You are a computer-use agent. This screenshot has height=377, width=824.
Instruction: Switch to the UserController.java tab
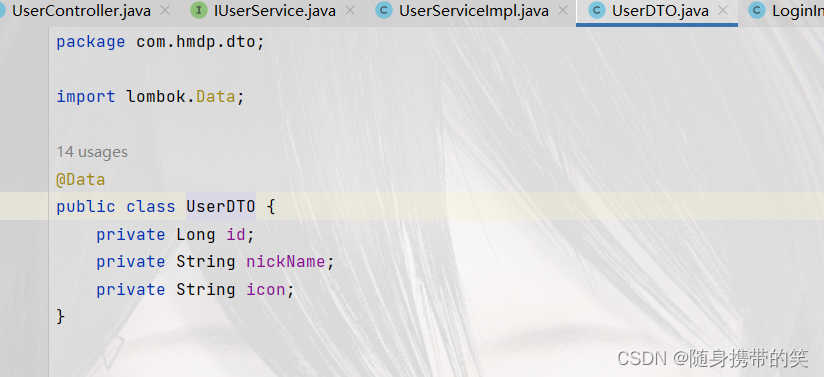[x=81, y=11]
